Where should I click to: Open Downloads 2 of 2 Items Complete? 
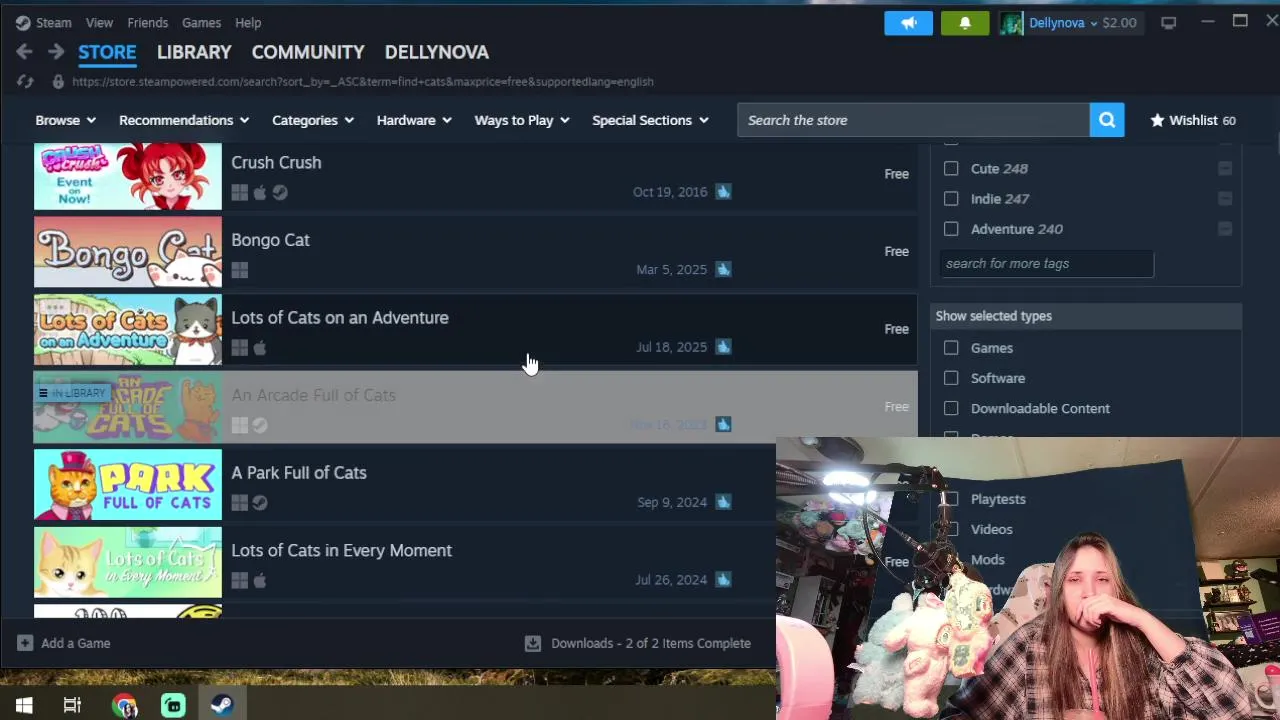click(x=651, y=643)
